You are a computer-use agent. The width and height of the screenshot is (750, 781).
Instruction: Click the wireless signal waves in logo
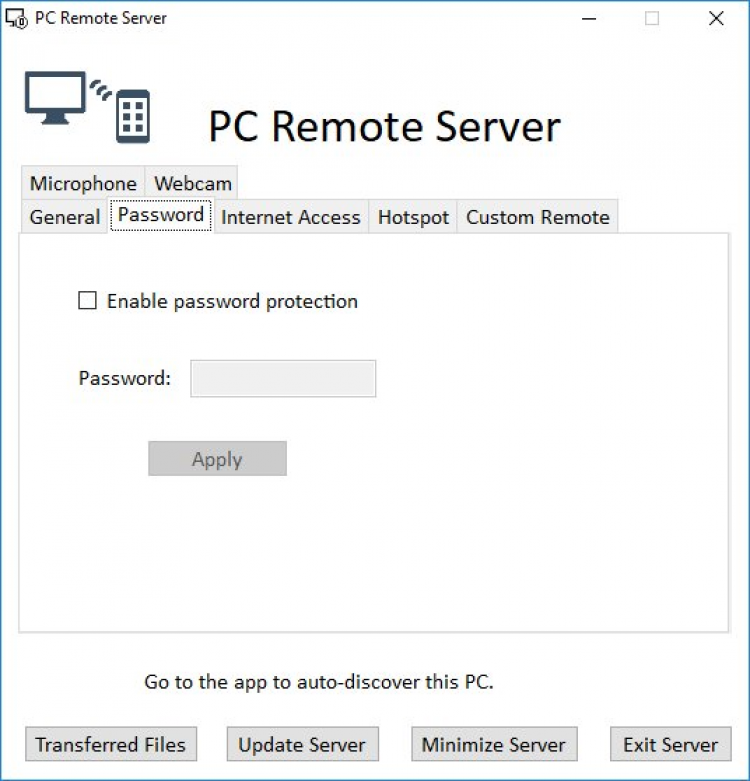[x=100, y=90]
